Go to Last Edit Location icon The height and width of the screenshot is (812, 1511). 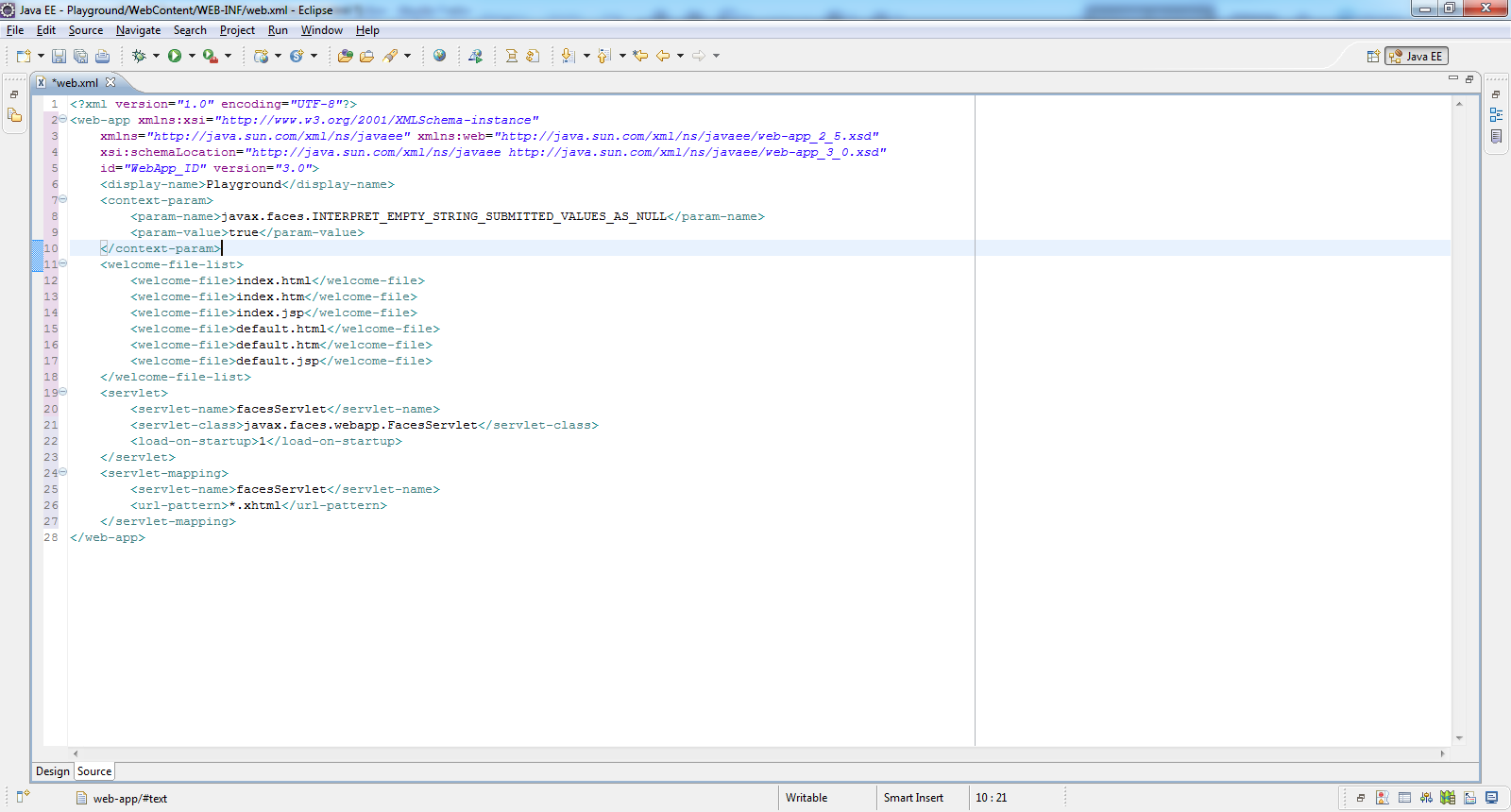(640, 56)
